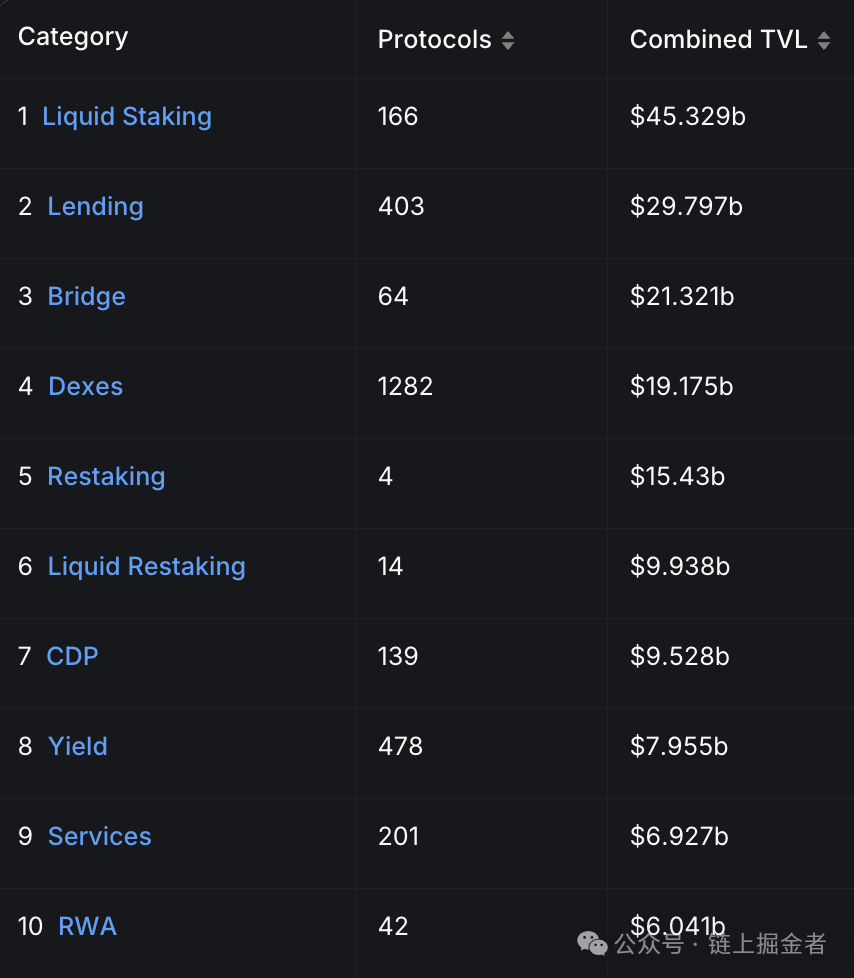Sort by Combined TVL arrows
Image resolution: width=854 pixels, height=978 pixels.
pos(823,41)
